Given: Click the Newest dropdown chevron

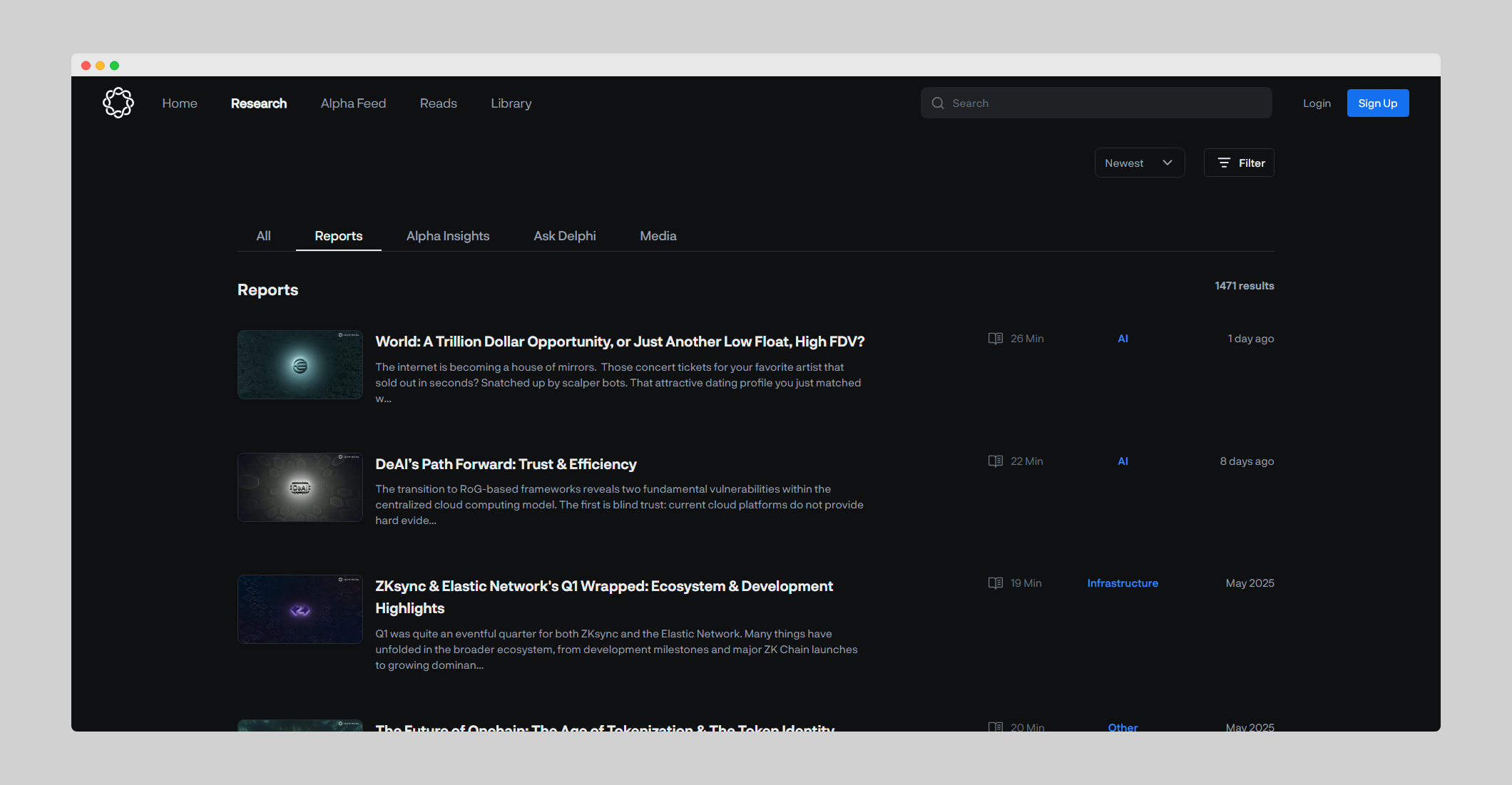Looking at the screenshot, I should click(1168, 163).
